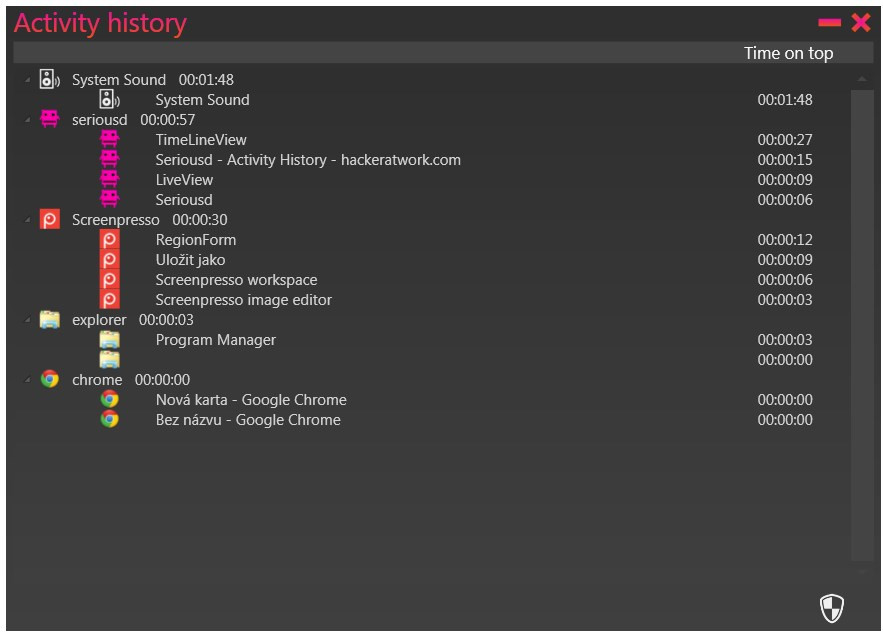Click the icon beside Nová karta entry

[x=109, y=399]
